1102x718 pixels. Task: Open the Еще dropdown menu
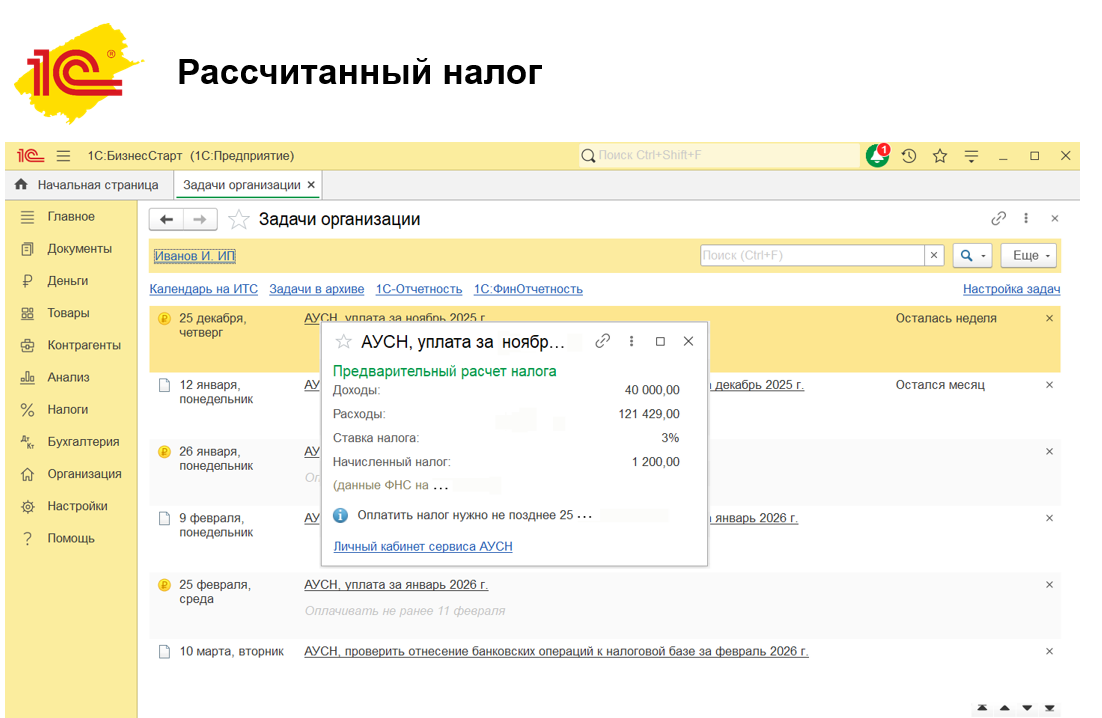point(1032,255)
